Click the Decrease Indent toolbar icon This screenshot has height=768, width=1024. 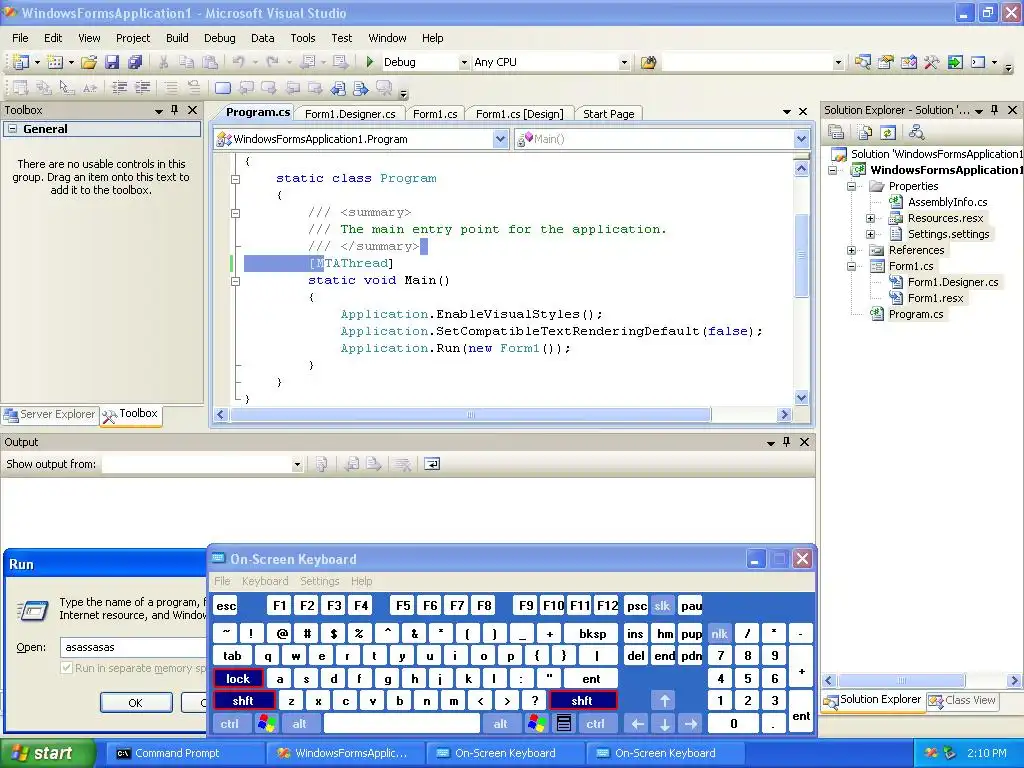119,88
